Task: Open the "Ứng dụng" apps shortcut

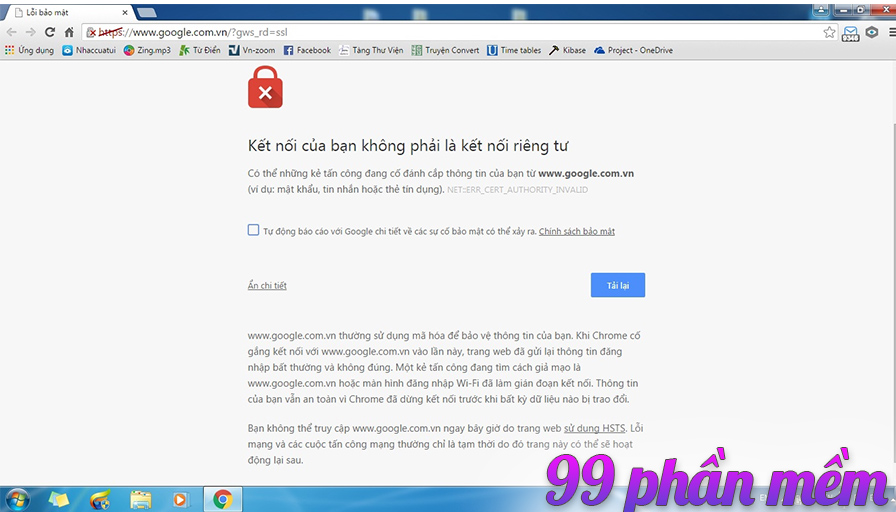Action: pyautogui.click(x=29, y=50)
